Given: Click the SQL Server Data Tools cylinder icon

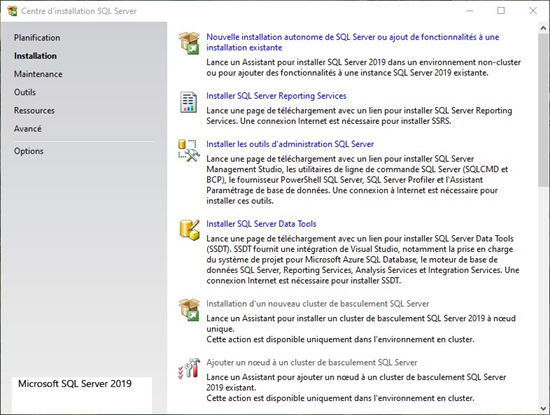Looking at the screenshot, I should (x=189, y=230).
